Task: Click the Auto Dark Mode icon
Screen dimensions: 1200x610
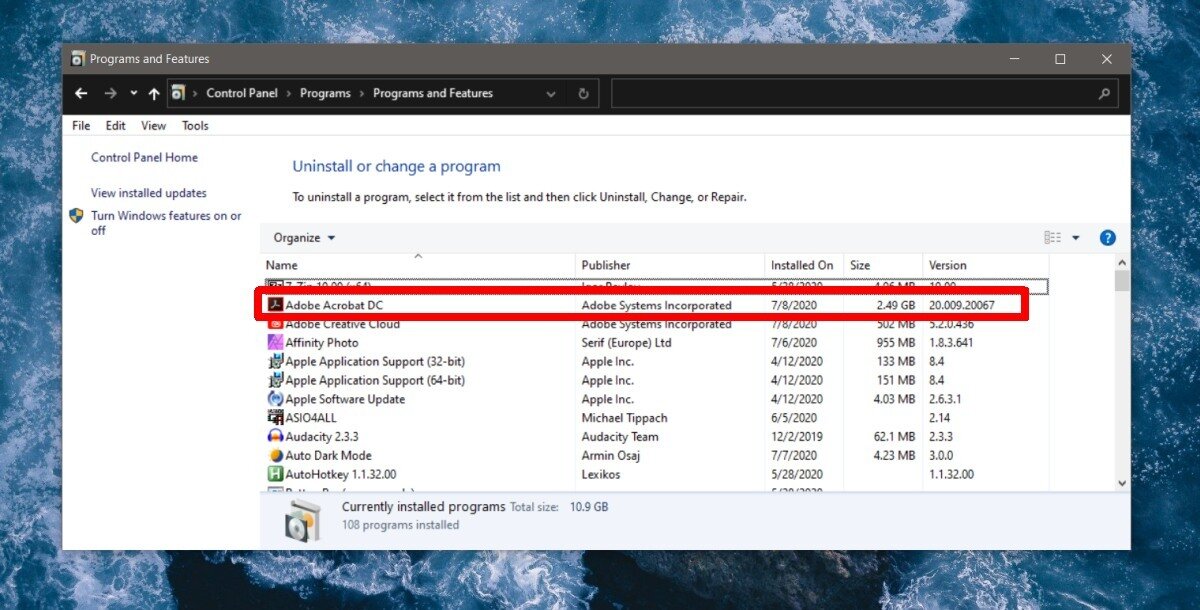Action: (x=275, y=455)
